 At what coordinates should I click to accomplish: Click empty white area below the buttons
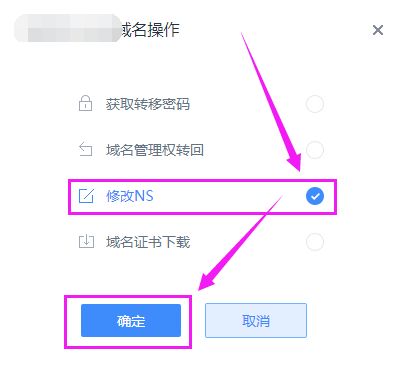click(204, 367)
